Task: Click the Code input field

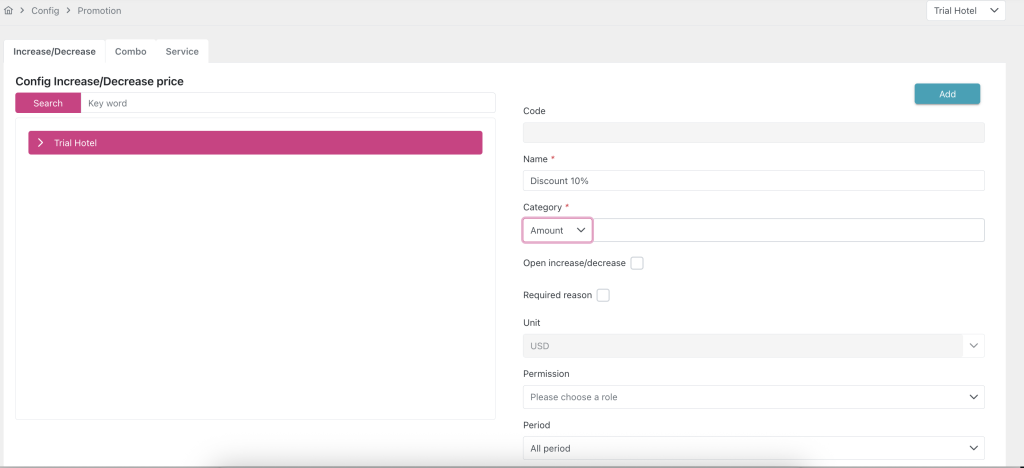Action: click(753, 132)
